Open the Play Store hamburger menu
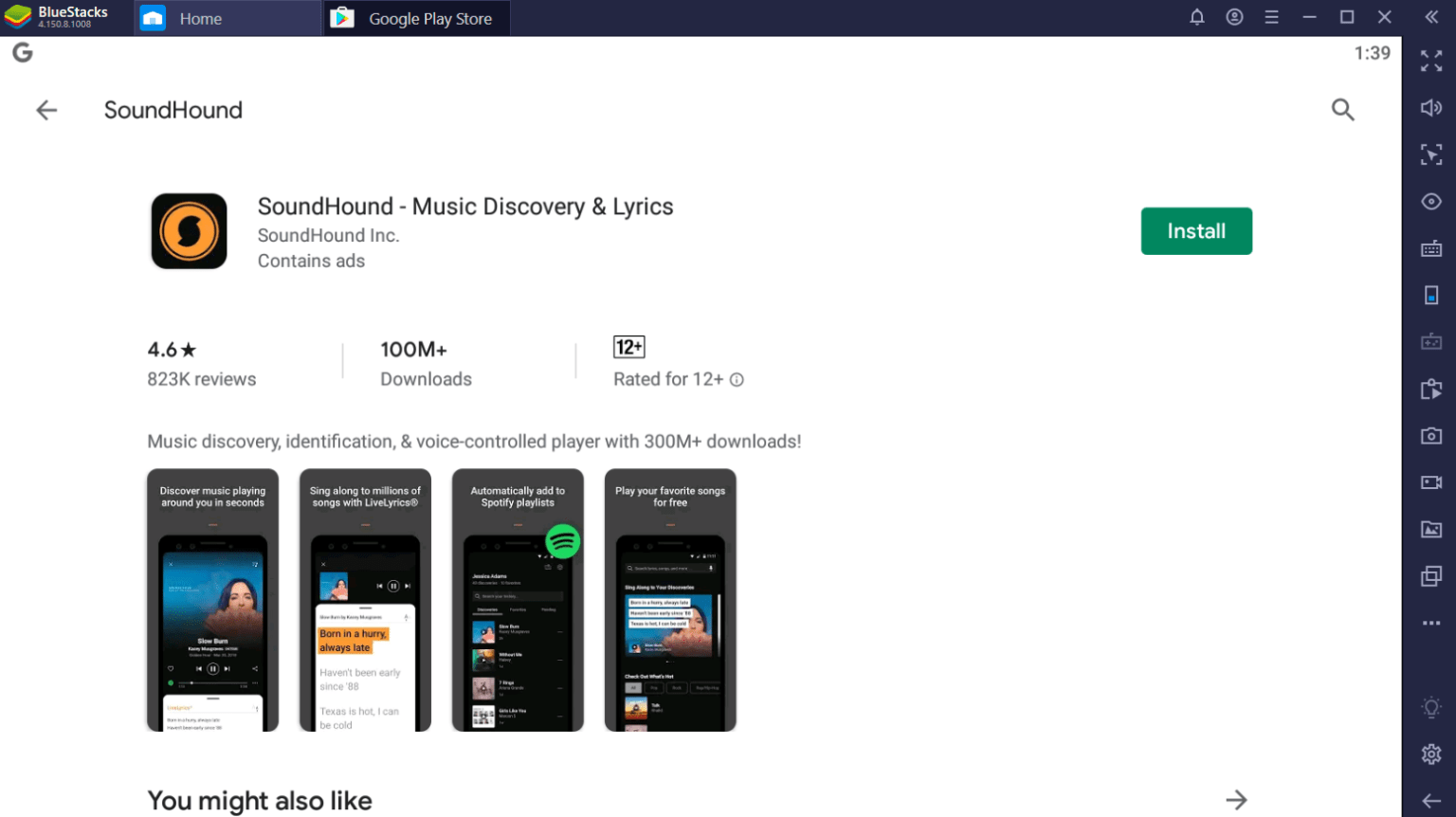This screenshot has height=817, width=1456. click(1271, 16)
